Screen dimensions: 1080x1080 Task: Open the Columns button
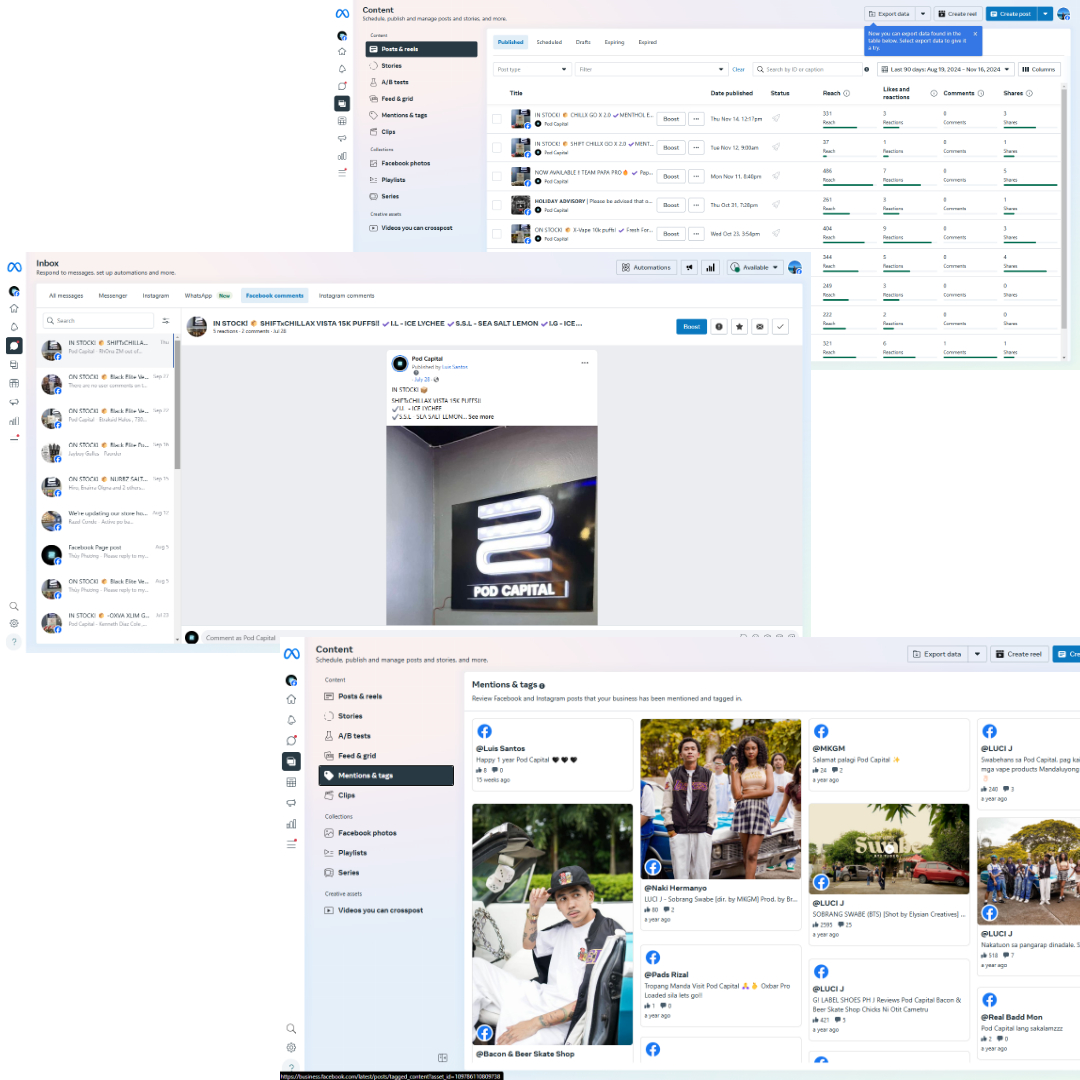pos(1039,70)
